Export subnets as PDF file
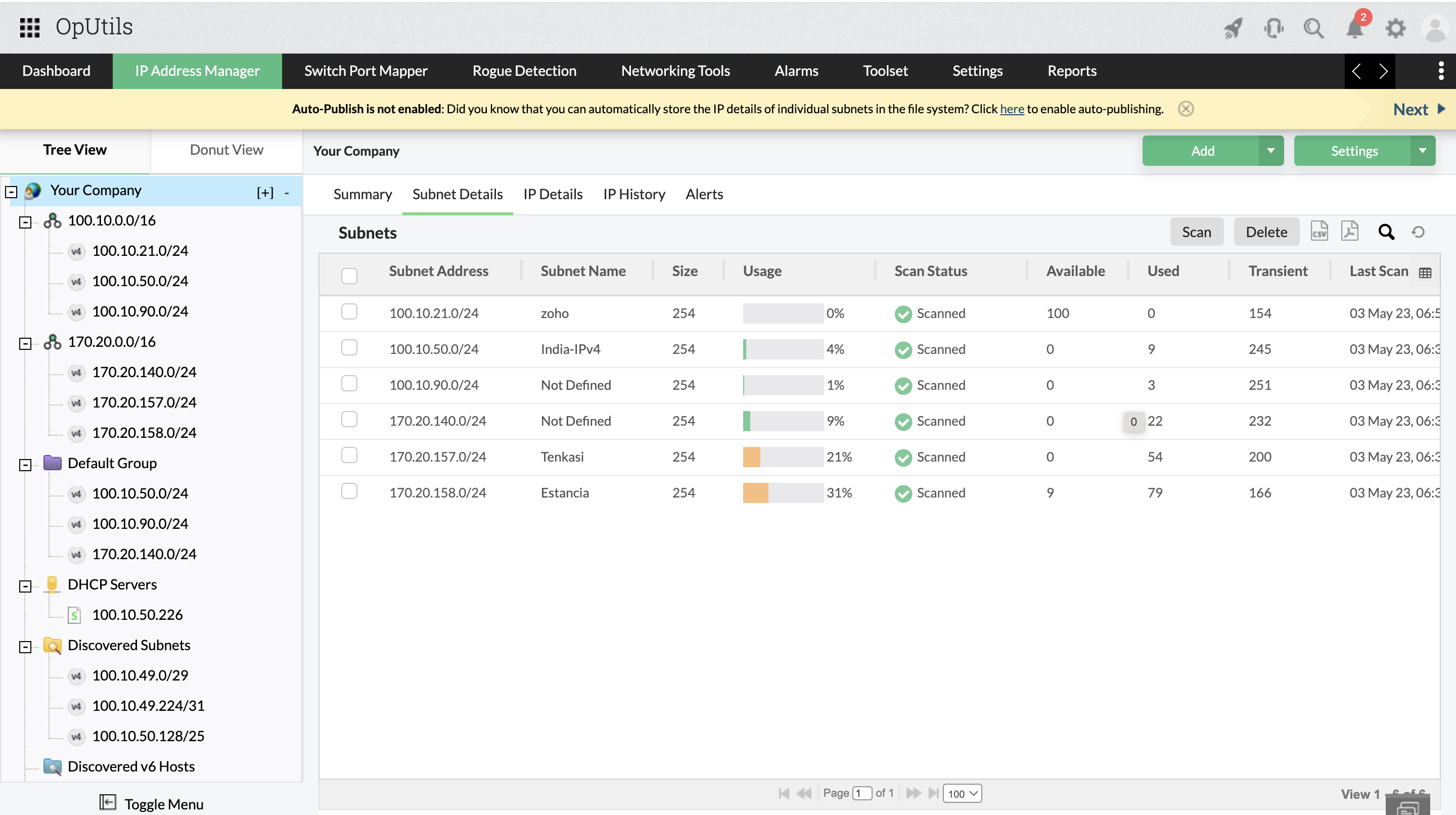This screenshot has width=1456, height=815. coord(1350,231)
